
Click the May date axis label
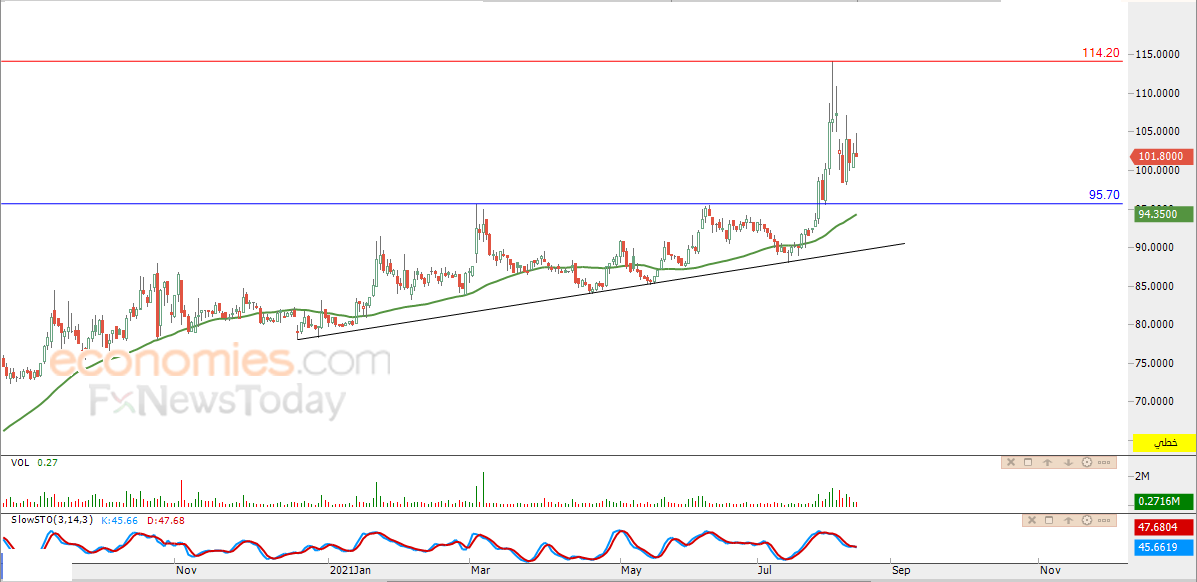point(630,570)
